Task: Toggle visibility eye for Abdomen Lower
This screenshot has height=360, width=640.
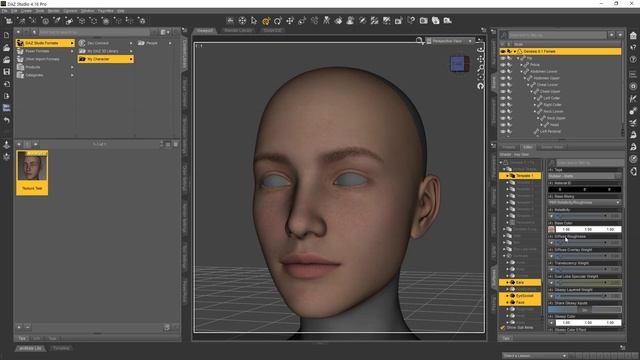Action: [x=503, y=71]
